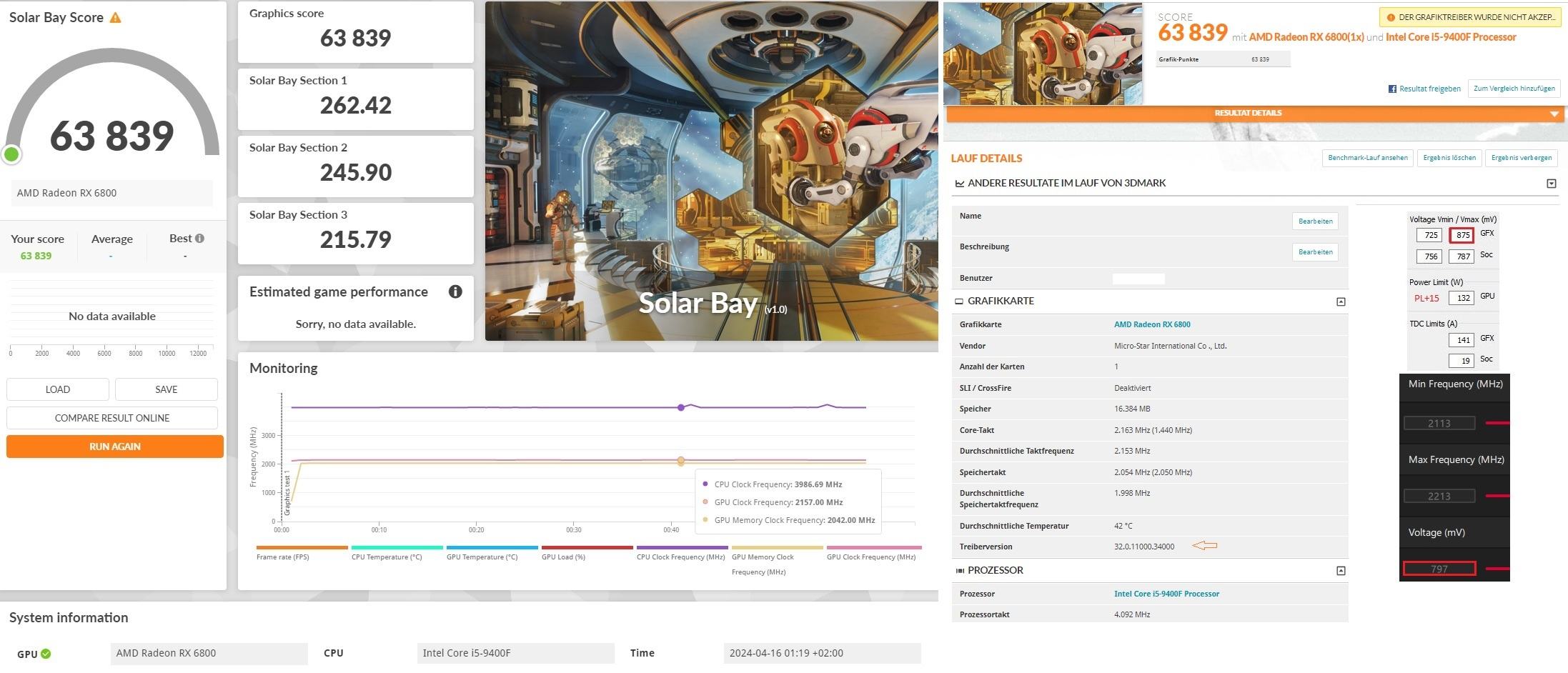Open Estimated game performance info icon
Viewport: 1568px width, 673px height.
pyautogui.click(x=455, y=291)
